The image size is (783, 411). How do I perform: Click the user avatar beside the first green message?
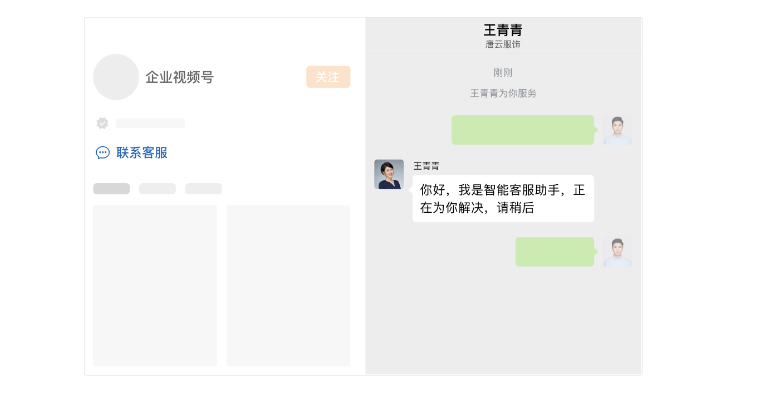pyautogui.click(x=617, y=130)
